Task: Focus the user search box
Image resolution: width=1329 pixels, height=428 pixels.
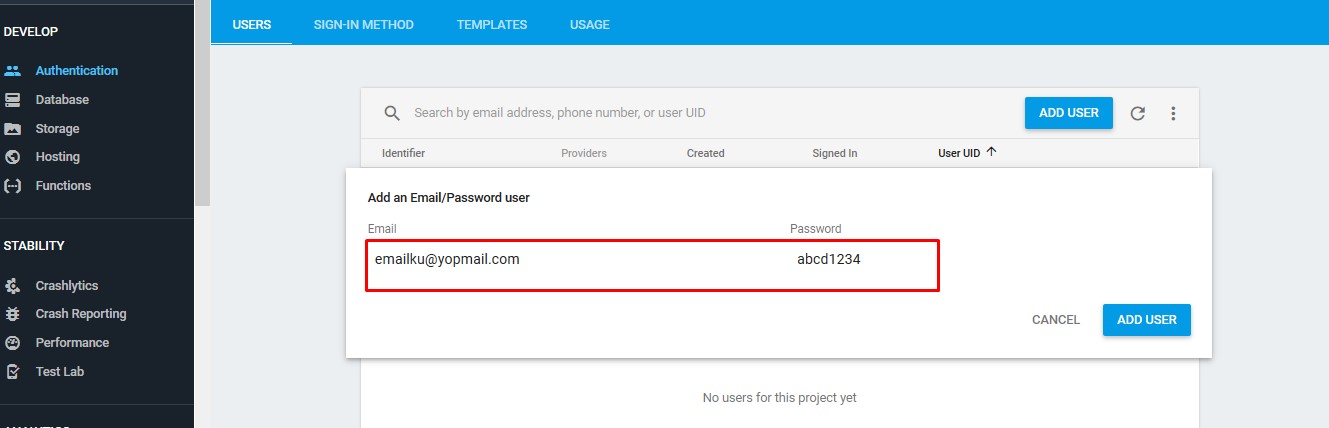Action: click(700, 113)
